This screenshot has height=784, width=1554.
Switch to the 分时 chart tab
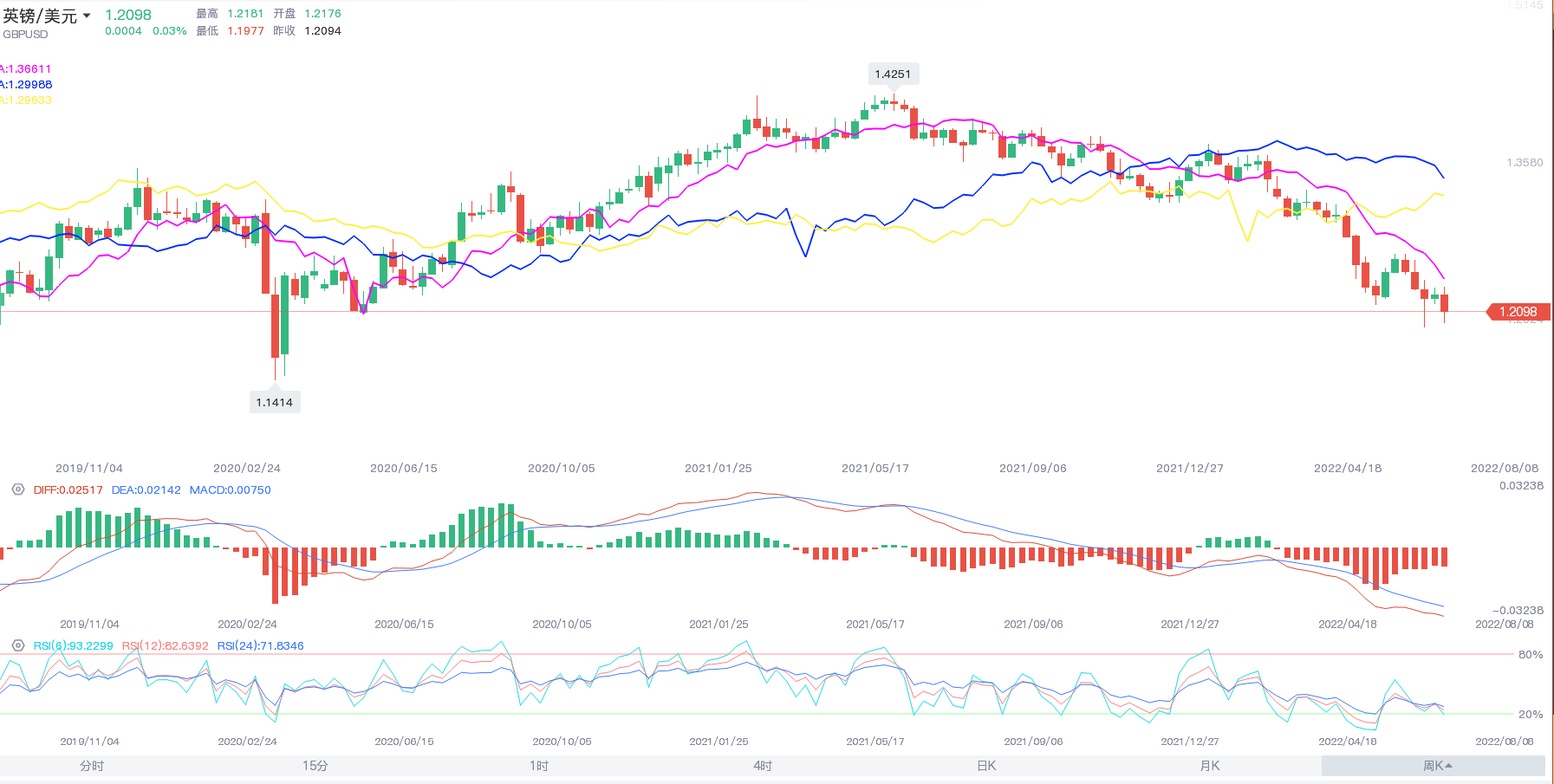pyautogui.click(x=92, y=766)
